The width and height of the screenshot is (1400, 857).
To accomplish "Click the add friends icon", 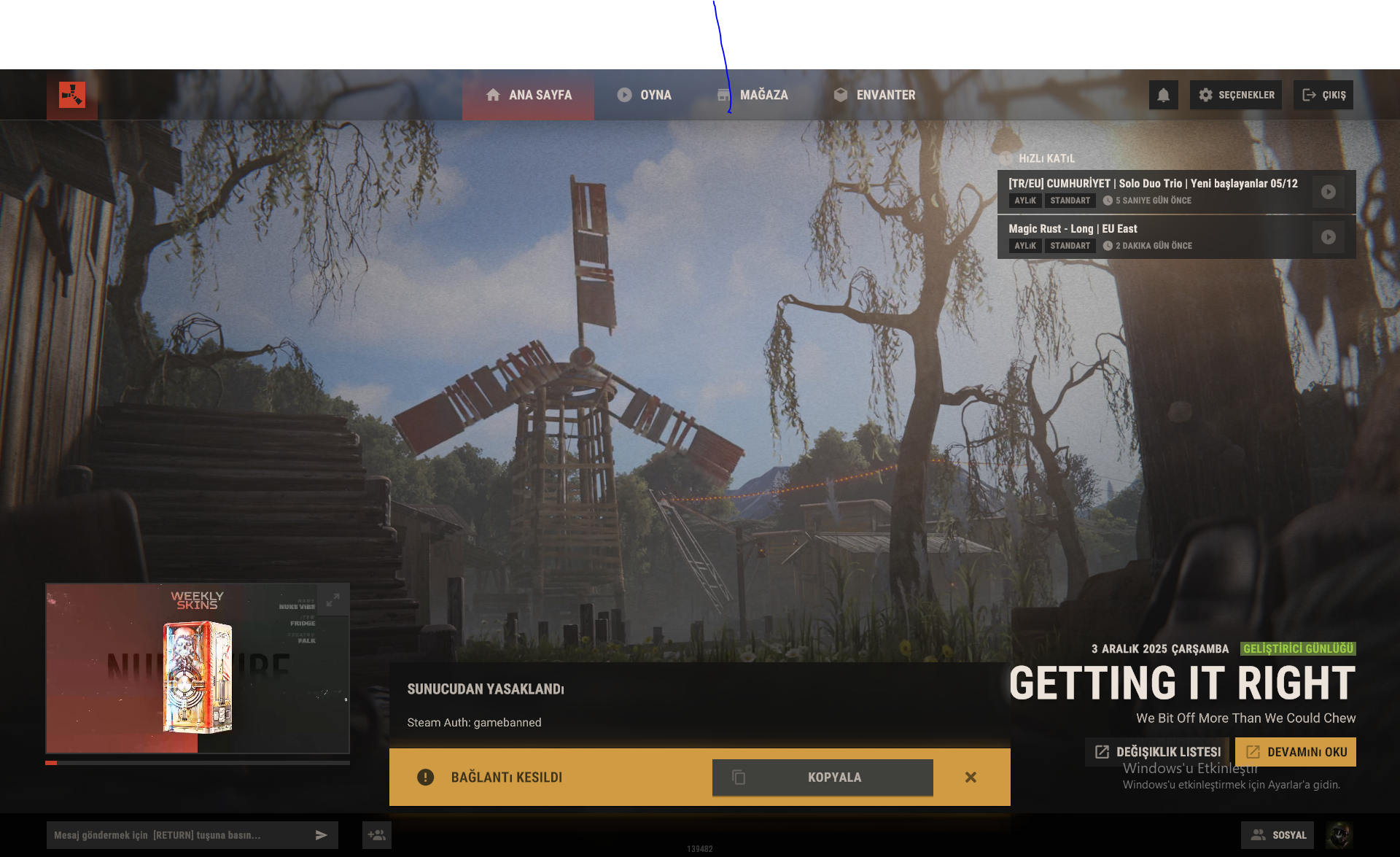I will (377, 835).
